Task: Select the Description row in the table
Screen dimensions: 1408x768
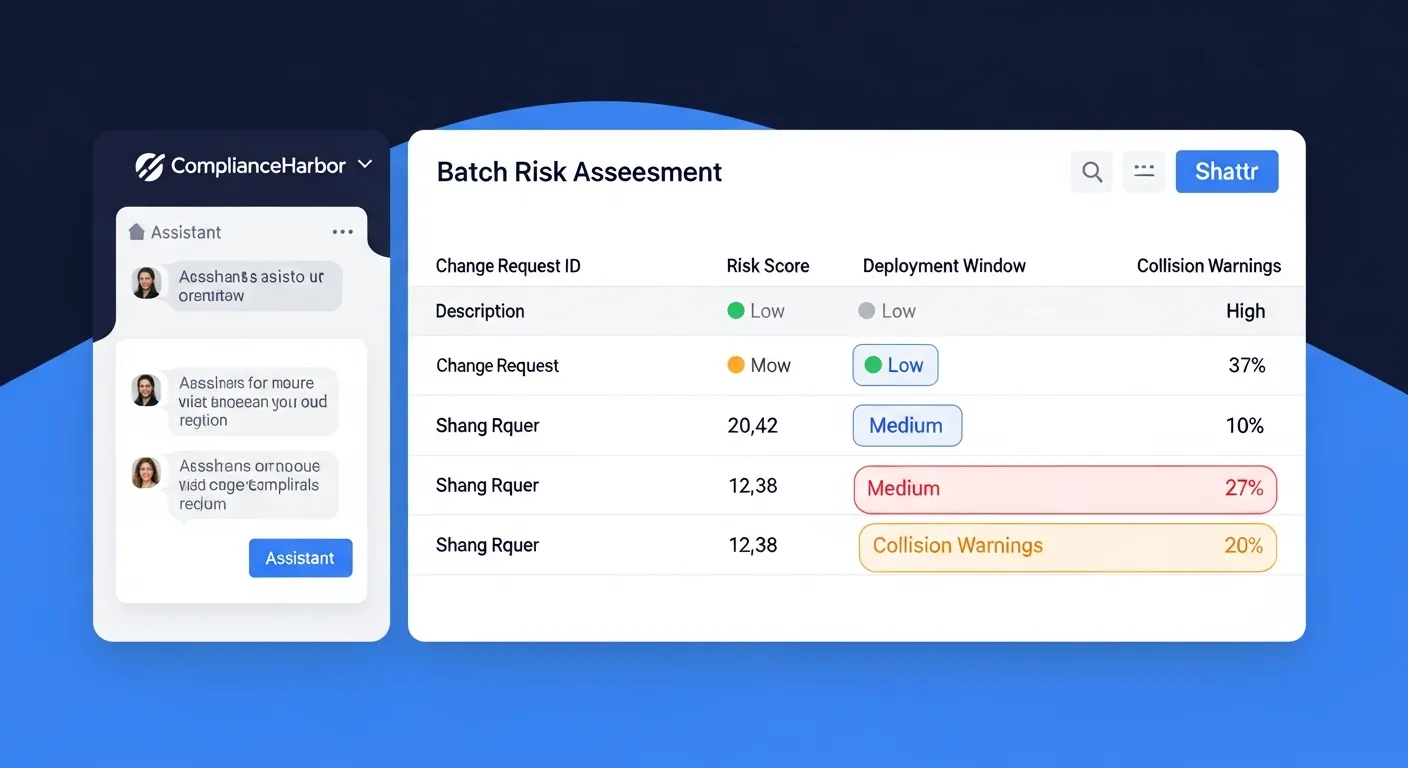Action: (480, 311)
